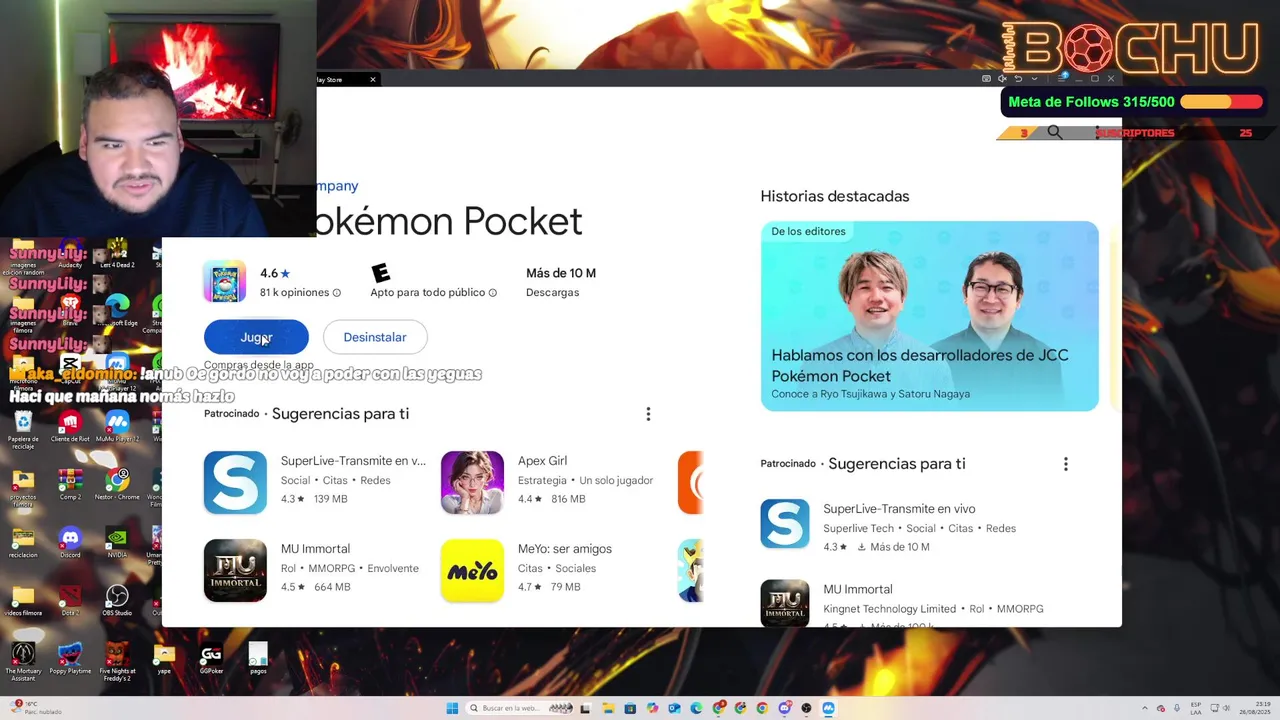Open taskbar clock showing 23:19
The height and width of the screenshot is (720, 1280).
[x=1256, y=708]
